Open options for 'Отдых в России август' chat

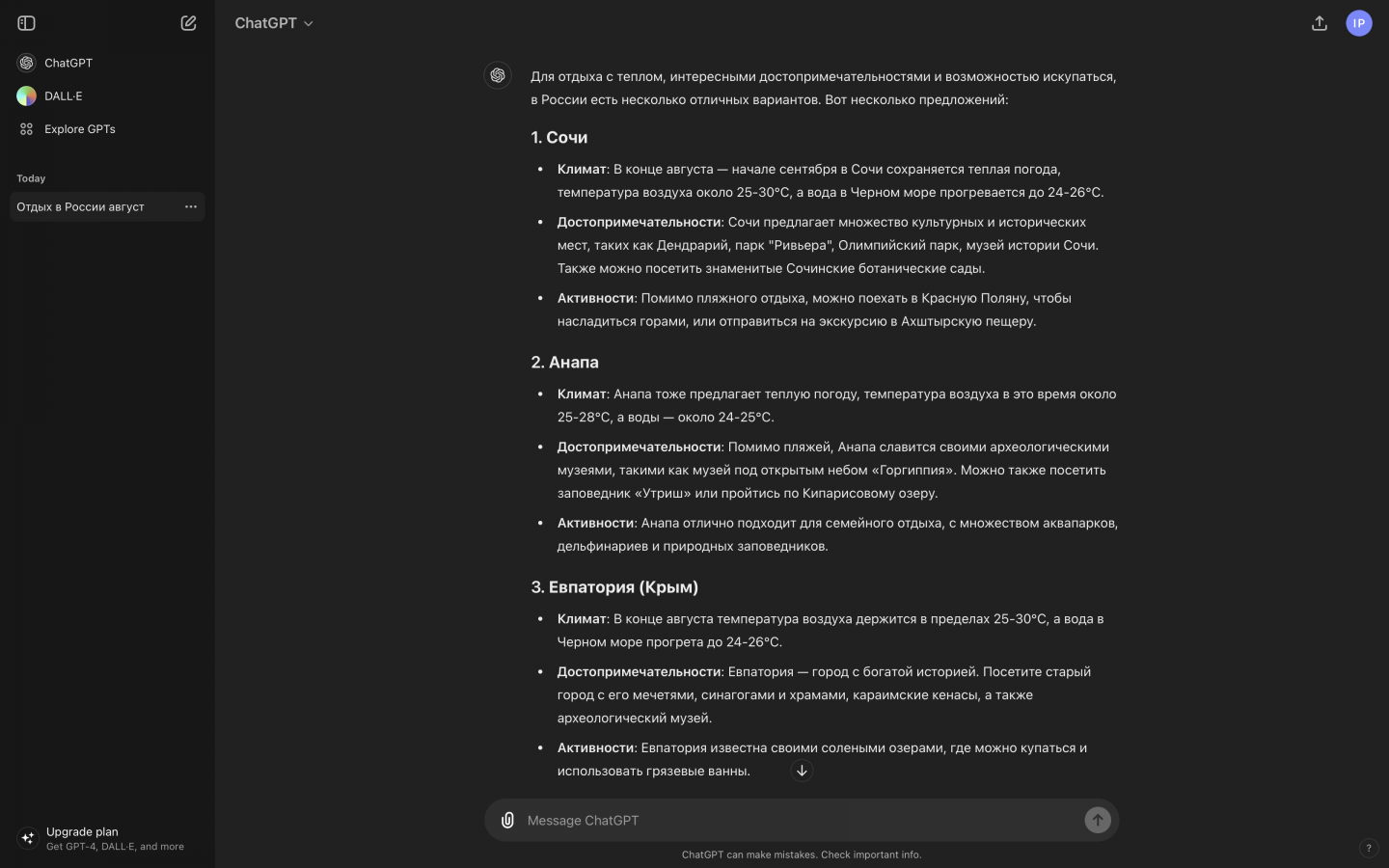191,206
